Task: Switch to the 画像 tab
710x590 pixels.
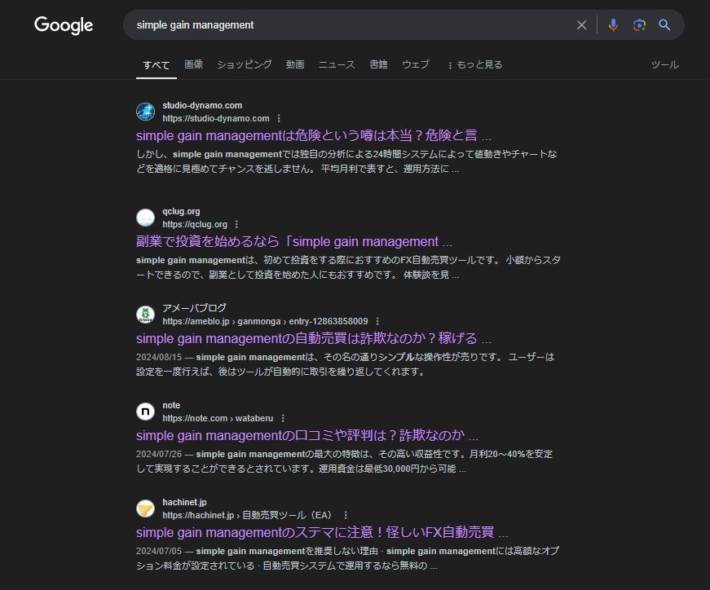Action: 193,64
